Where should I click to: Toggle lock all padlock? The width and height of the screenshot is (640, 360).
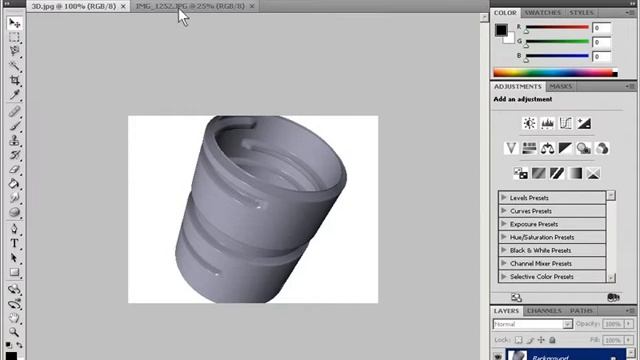point(552,340)
